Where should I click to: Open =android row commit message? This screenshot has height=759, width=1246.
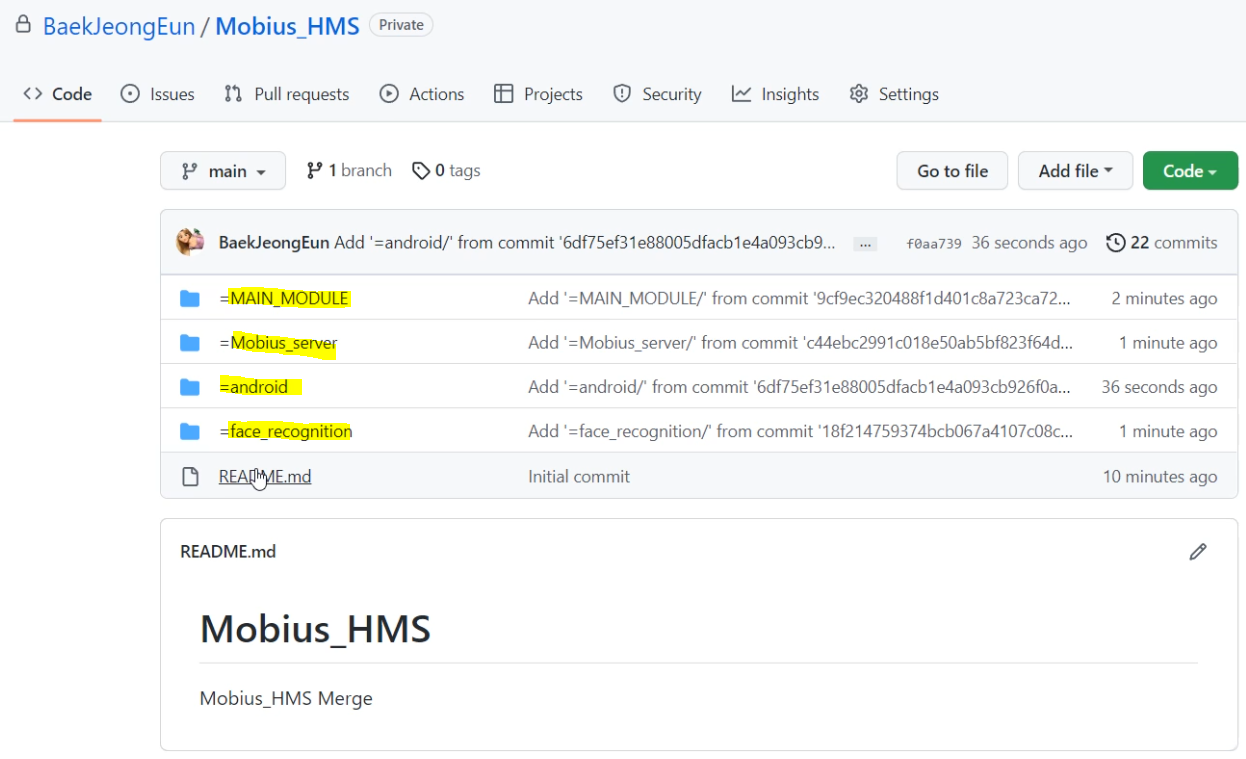tap(800, 387)
